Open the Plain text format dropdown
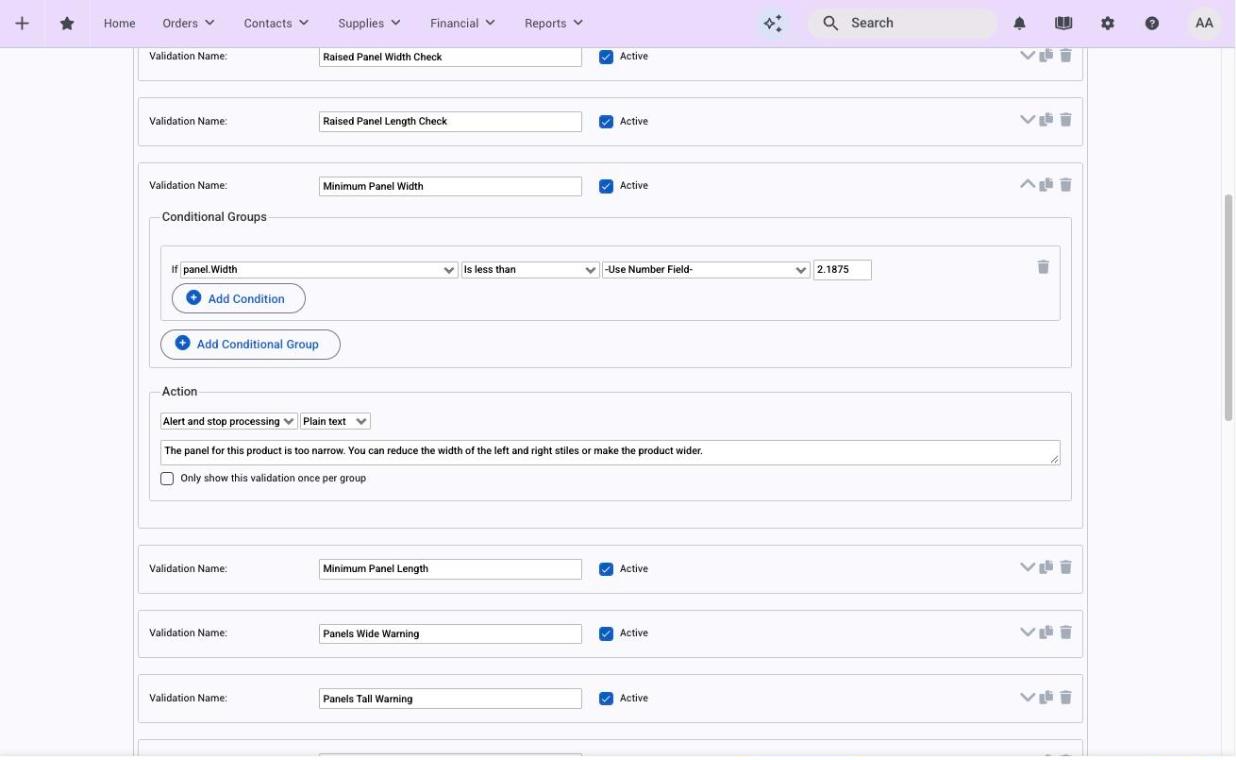This screenshot has height=760, width=1236. point(335,422)
